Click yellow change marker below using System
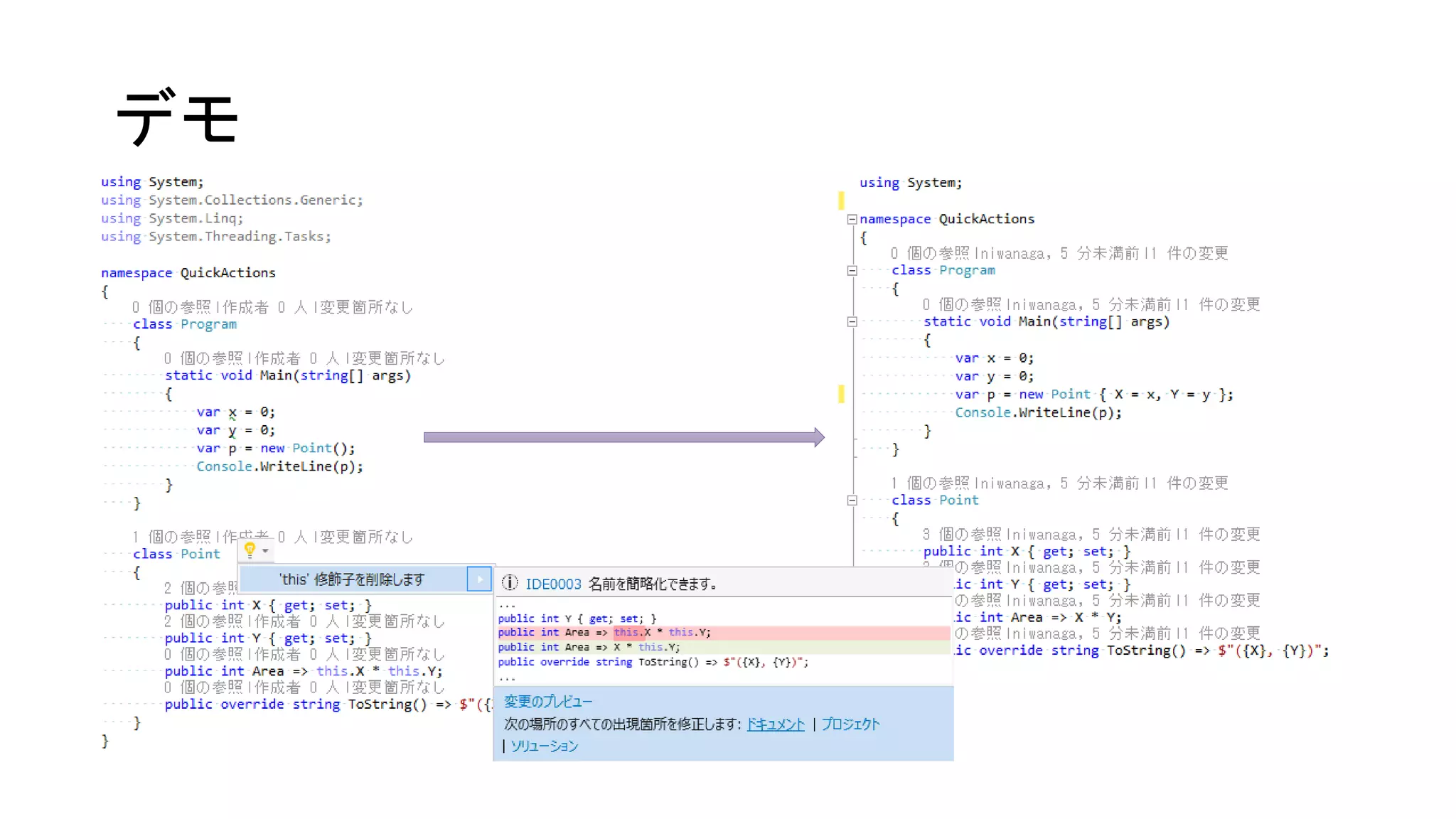The height and width of the screenshot is (819, 1456). 841,200
